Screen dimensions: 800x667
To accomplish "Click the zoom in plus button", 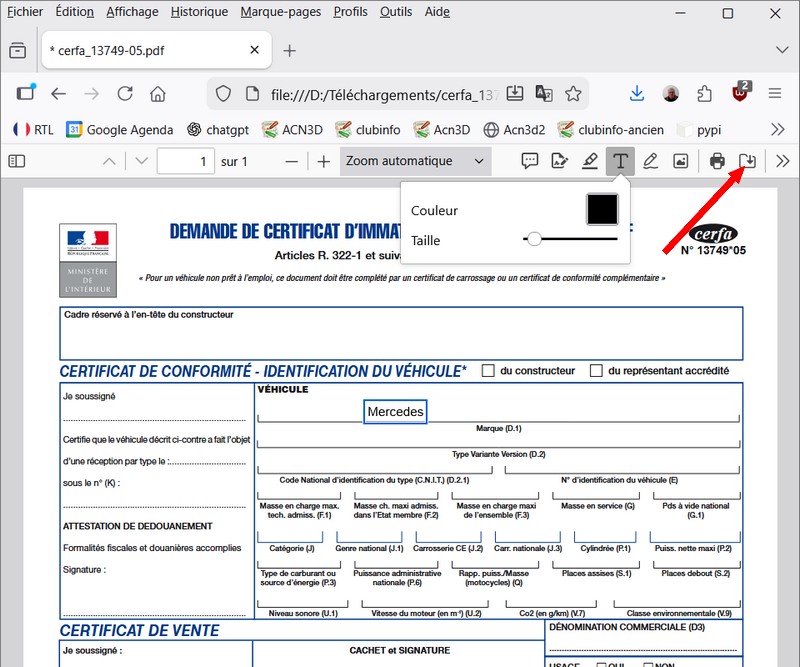I will pyautogui.click(x=323, y=161).
